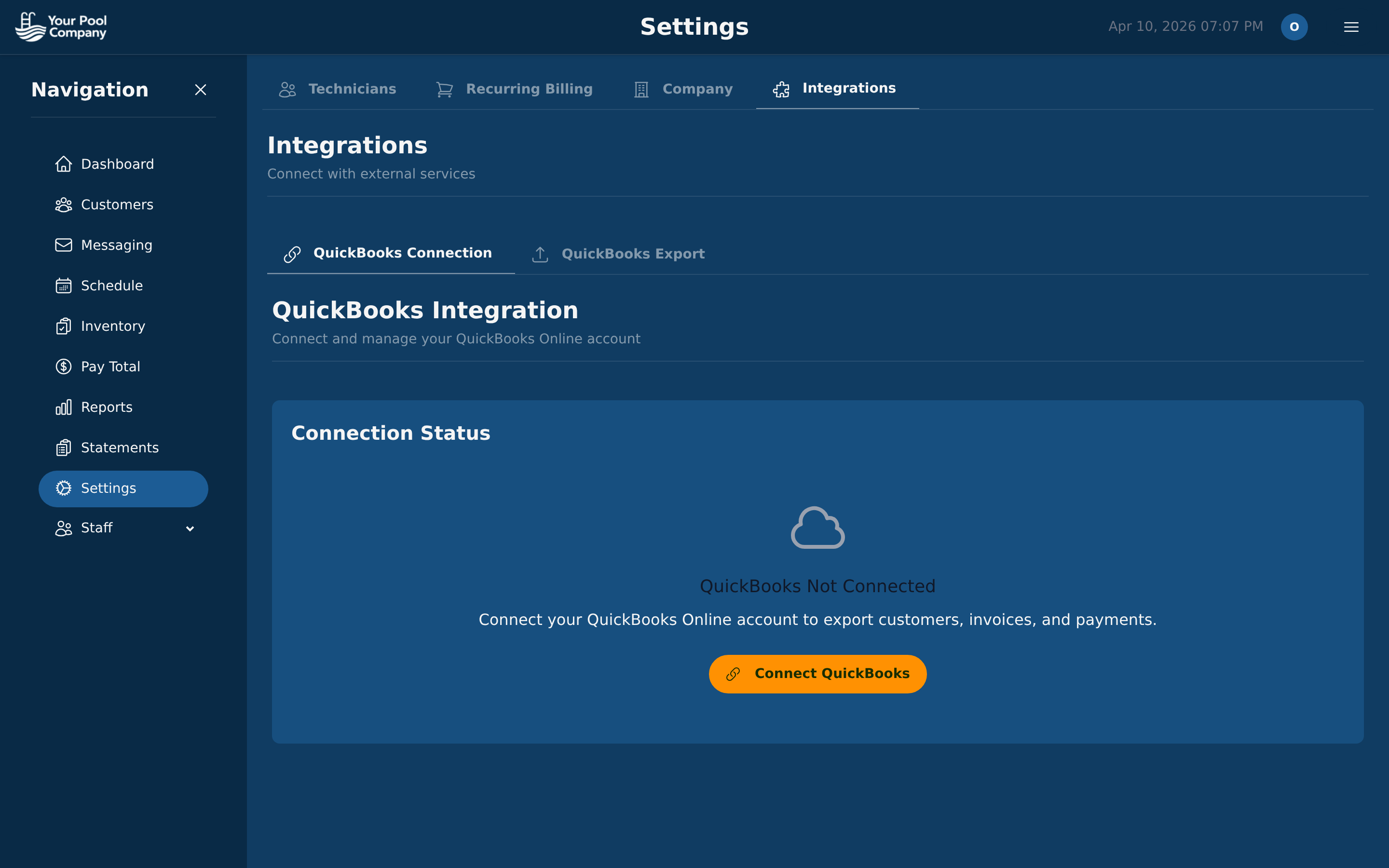
Task: Click the QuickBooks not connected cloud icon
Action: [x=817, y=527]
